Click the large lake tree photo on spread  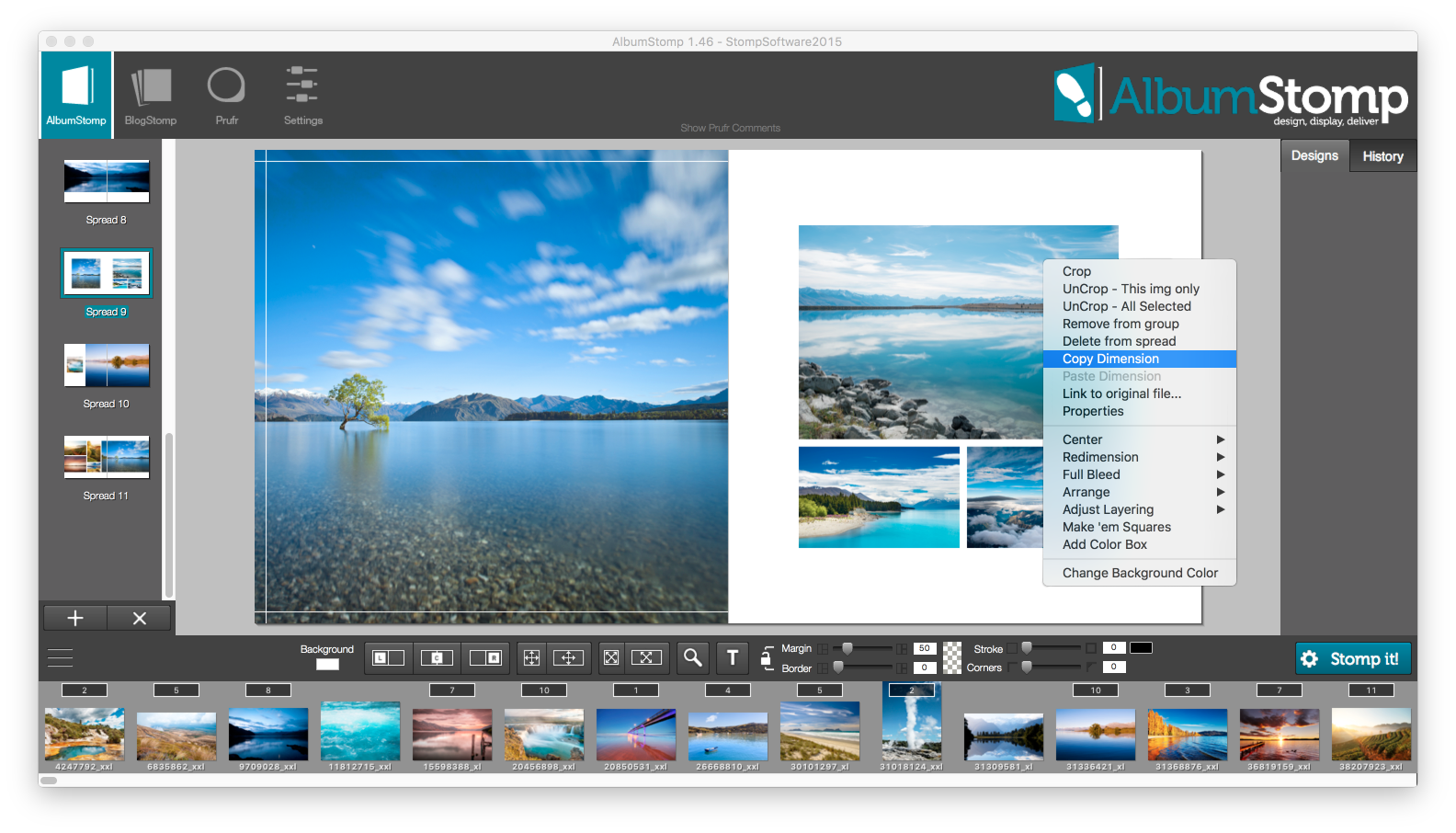492,386
